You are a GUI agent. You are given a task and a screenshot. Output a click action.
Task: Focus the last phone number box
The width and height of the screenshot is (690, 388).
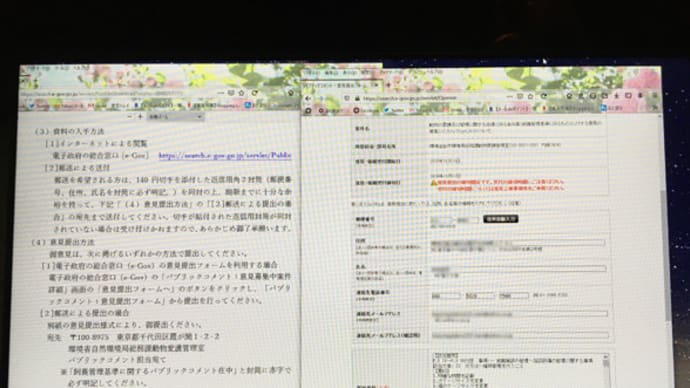click(x=514, y=296)
